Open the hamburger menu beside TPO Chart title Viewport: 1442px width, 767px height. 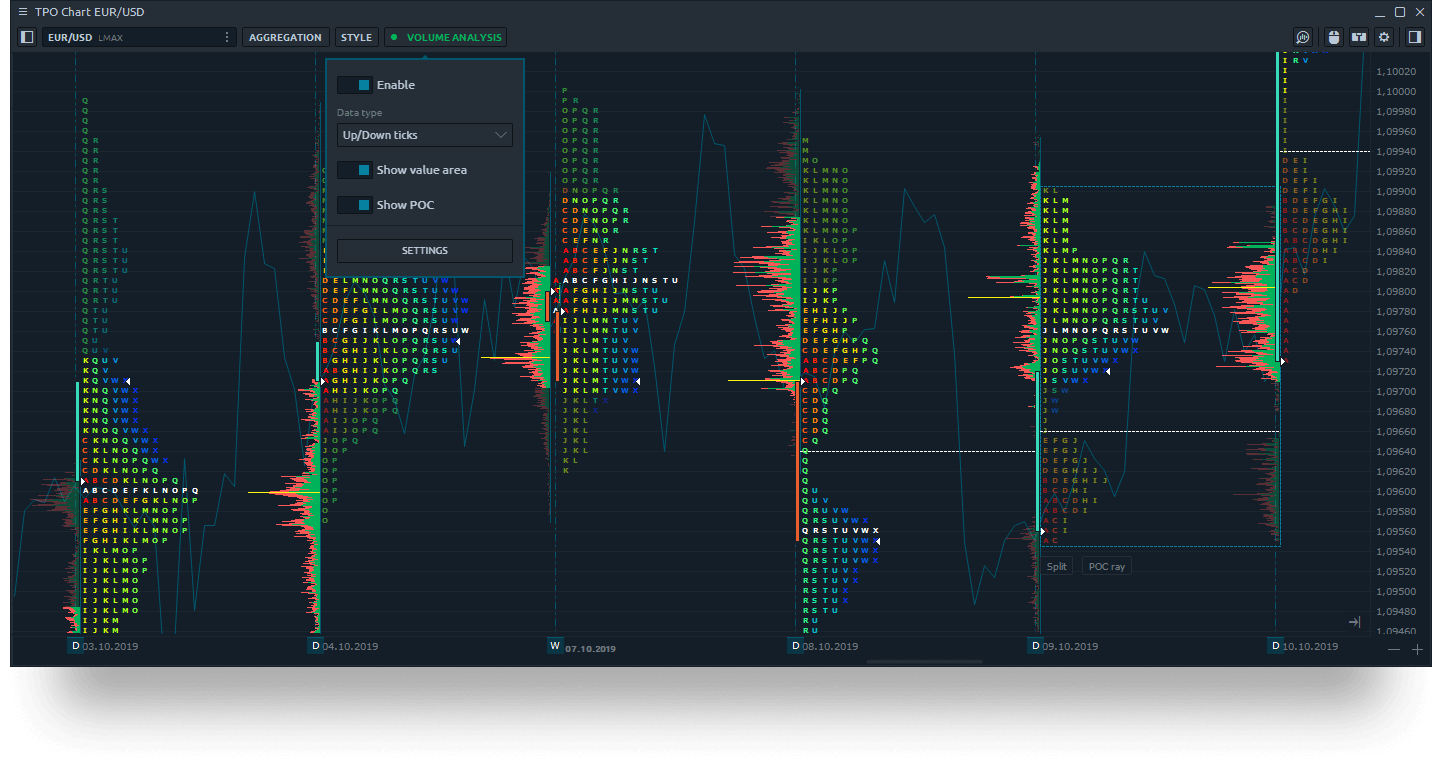[x=23, y=12]
